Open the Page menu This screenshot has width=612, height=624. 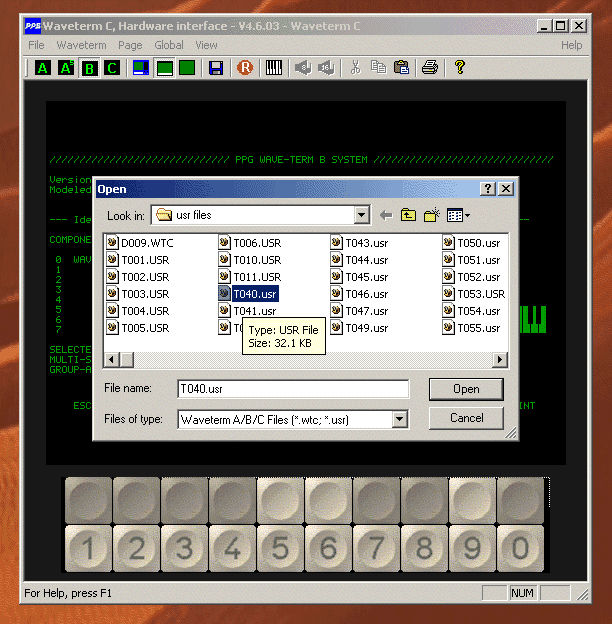pyautogui.click(x=130, y=45)
